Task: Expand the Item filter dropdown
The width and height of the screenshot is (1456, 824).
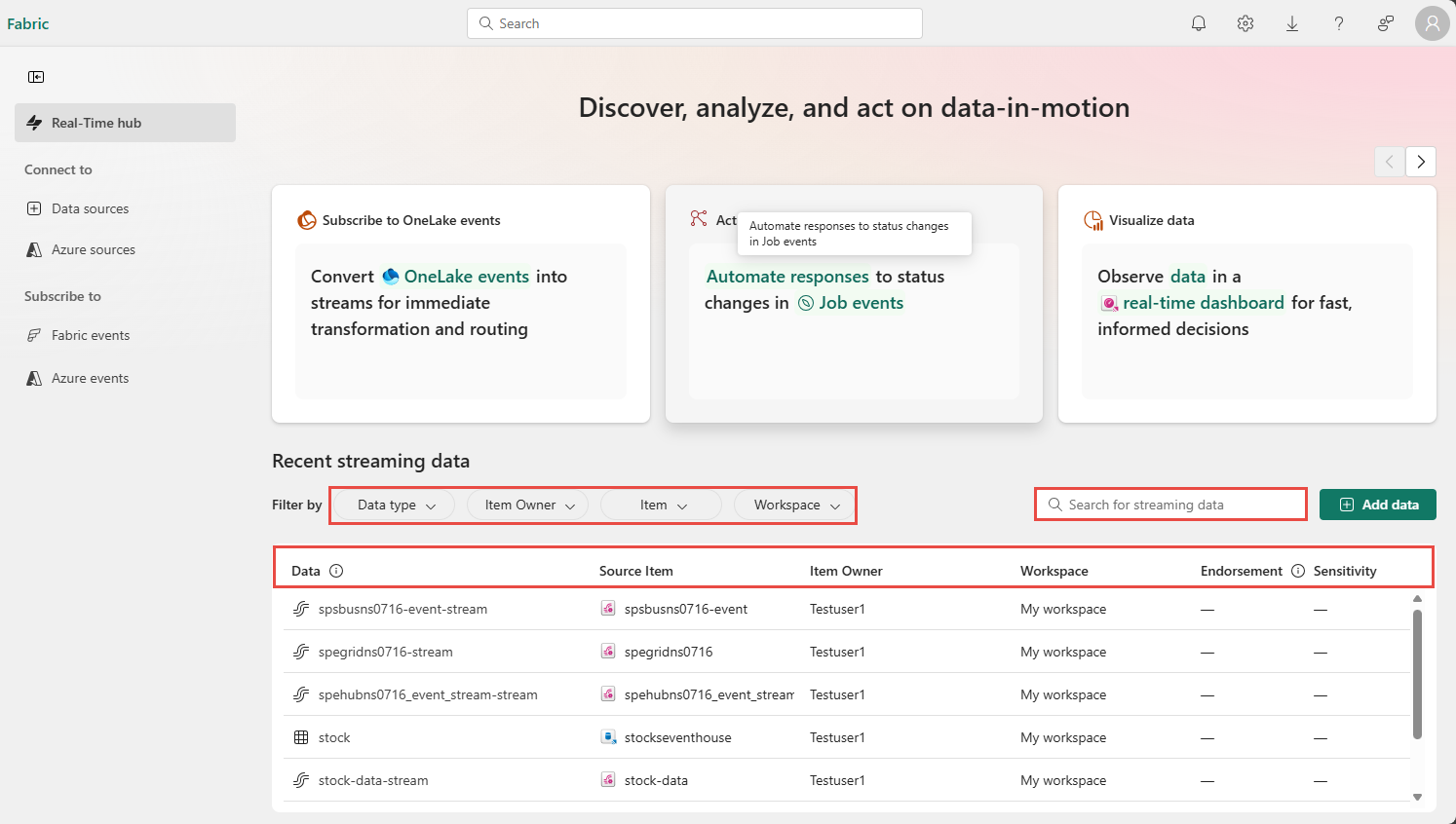Action: pyautogui.click(x=662, y=505)
